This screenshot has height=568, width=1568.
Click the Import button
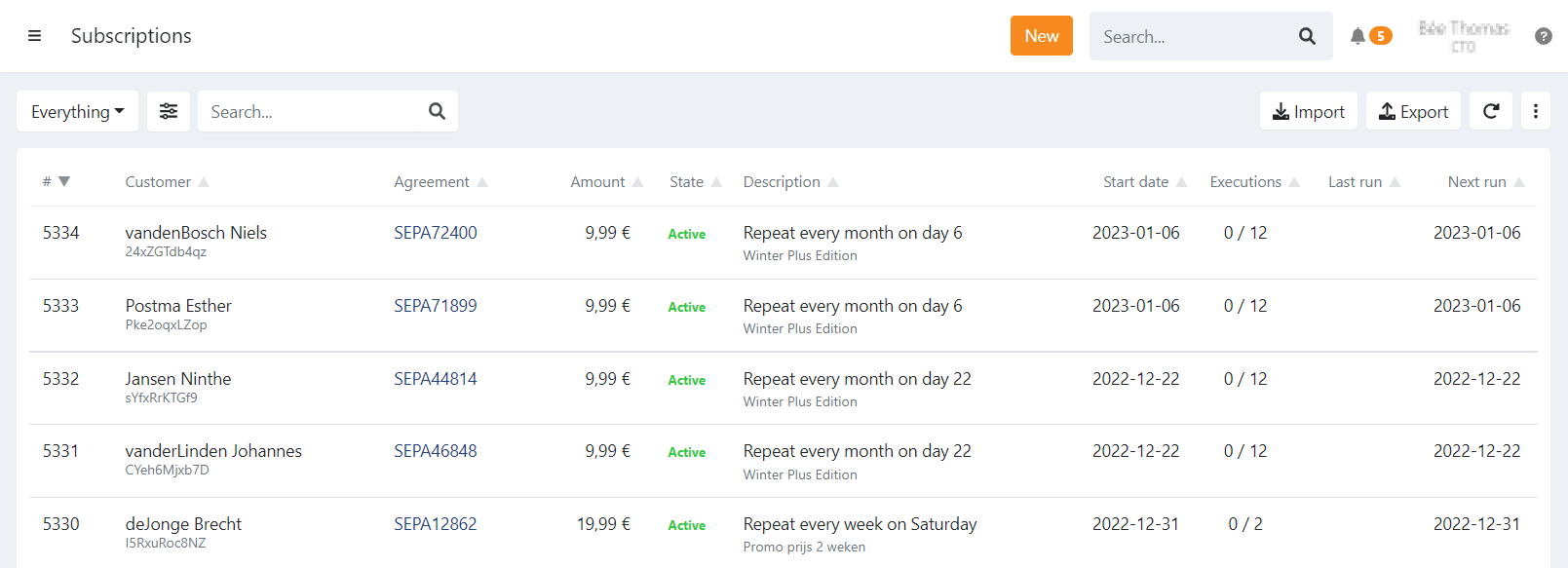(1308, 111)
